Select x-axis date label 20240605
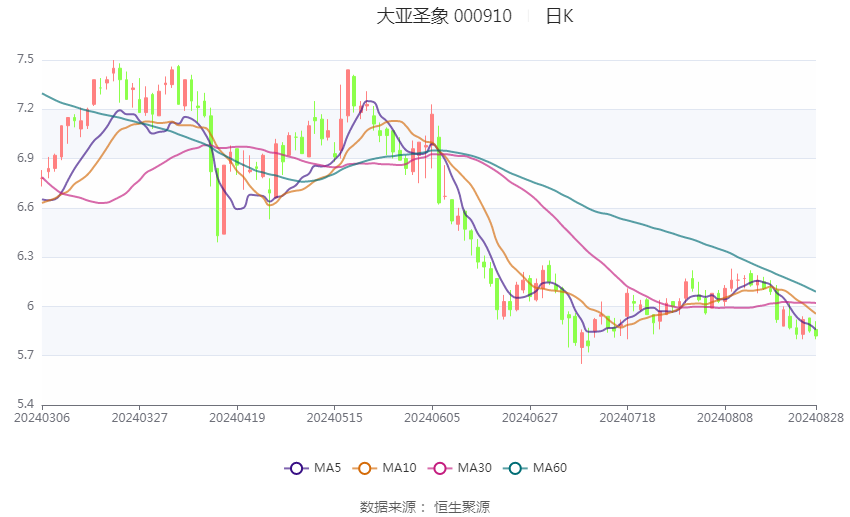 pos(432,418)
